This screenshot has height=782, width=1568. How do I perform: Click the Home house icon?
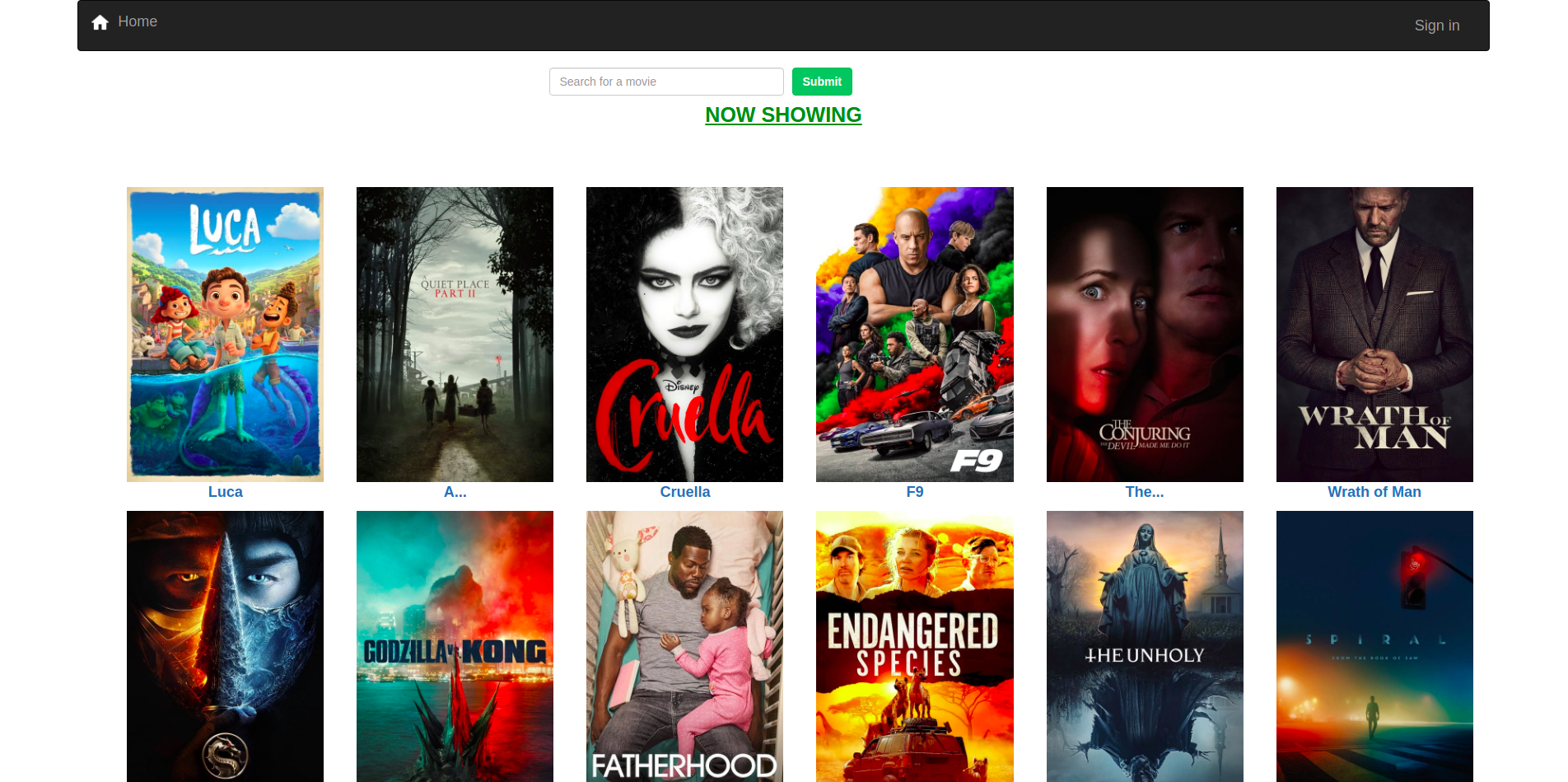click(x=100, y=22)
